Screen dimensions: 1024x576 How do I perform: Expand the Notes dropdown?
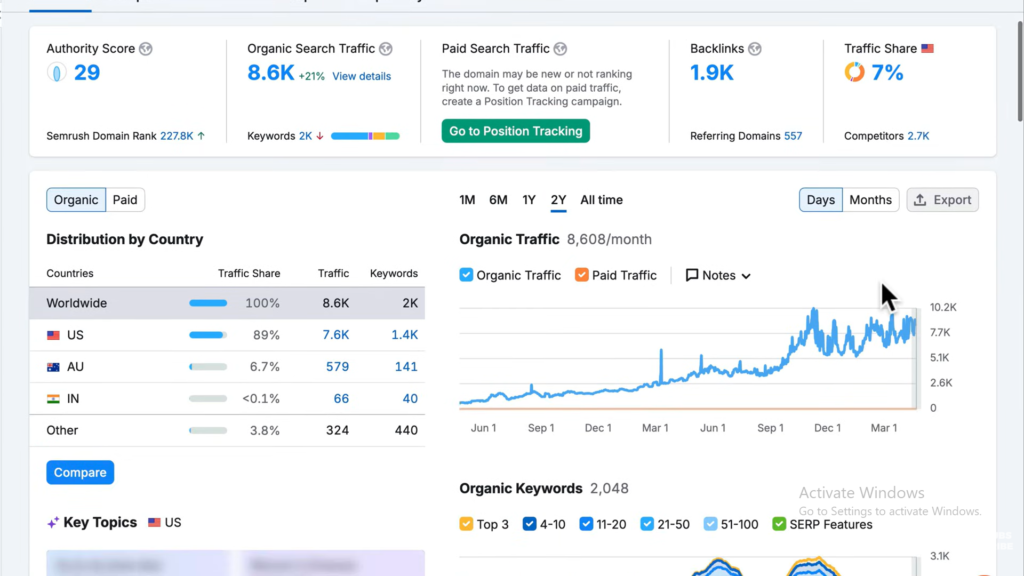pos(718,275)
